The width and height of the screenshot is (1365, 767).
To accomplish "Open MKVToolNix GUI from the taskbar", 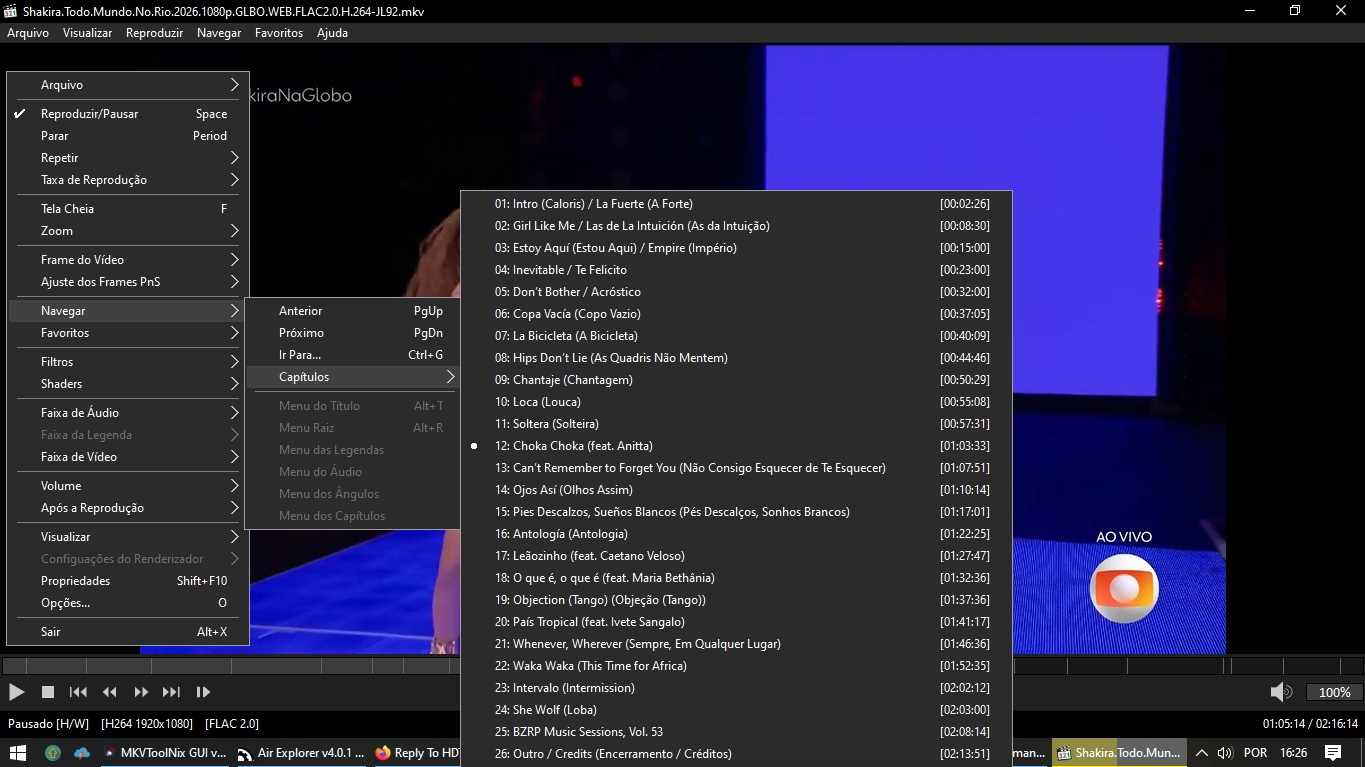I will [163, 753].
